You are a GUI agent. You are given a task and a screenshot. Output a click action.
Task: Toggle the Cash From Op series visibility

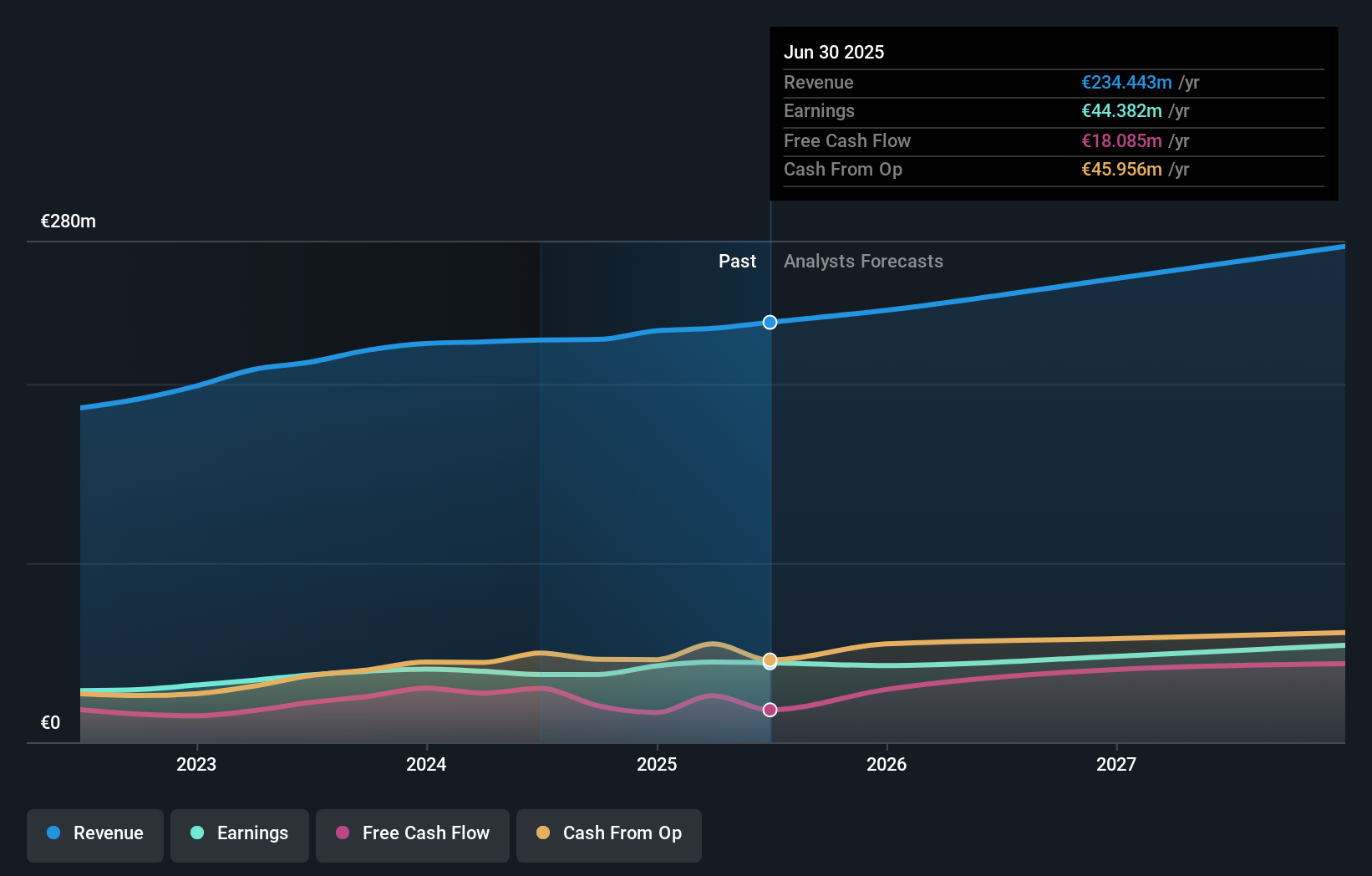609,833
